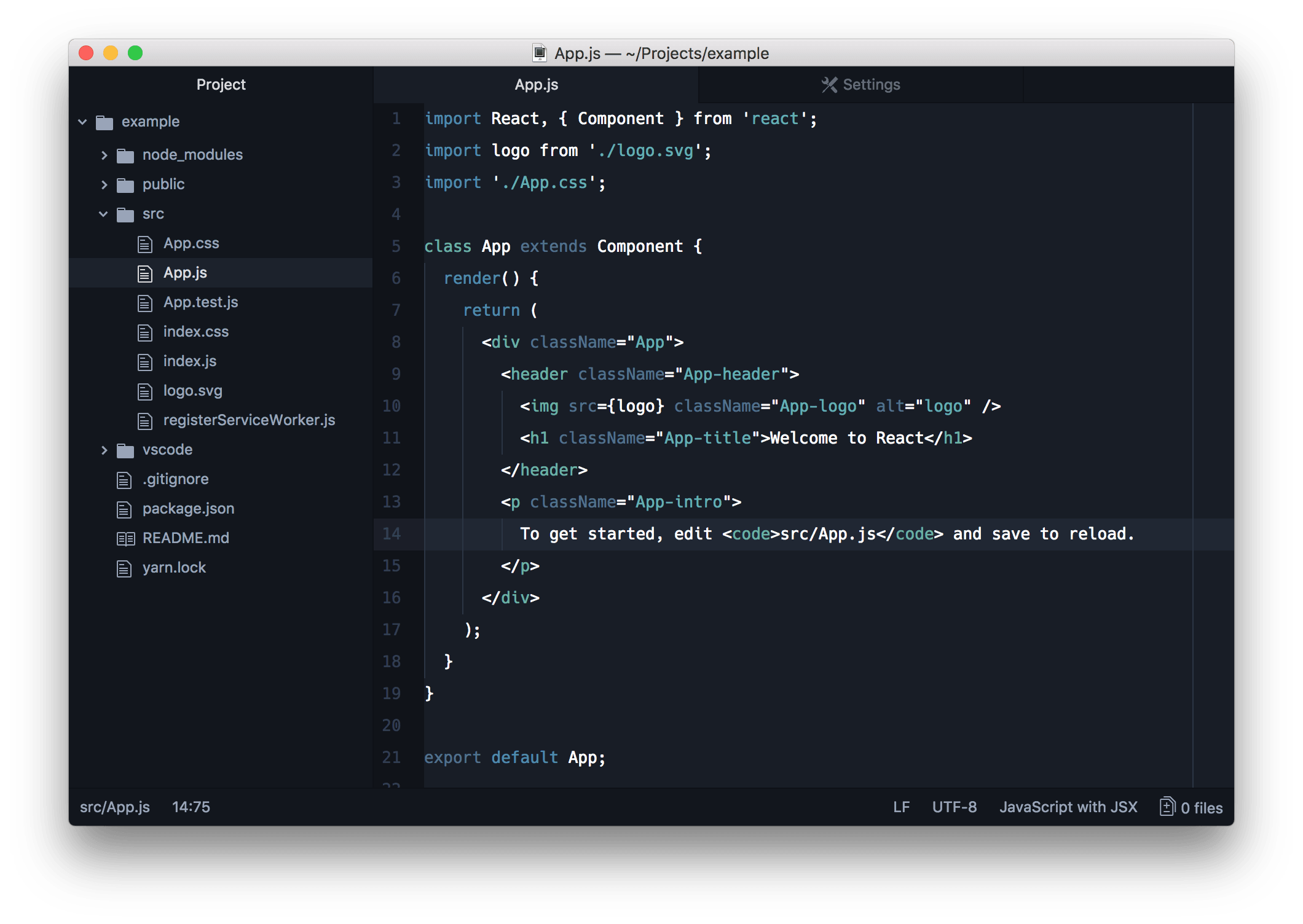Click the document icon in window title bar
Screen dimensions: 1303x924
point(539,53)
